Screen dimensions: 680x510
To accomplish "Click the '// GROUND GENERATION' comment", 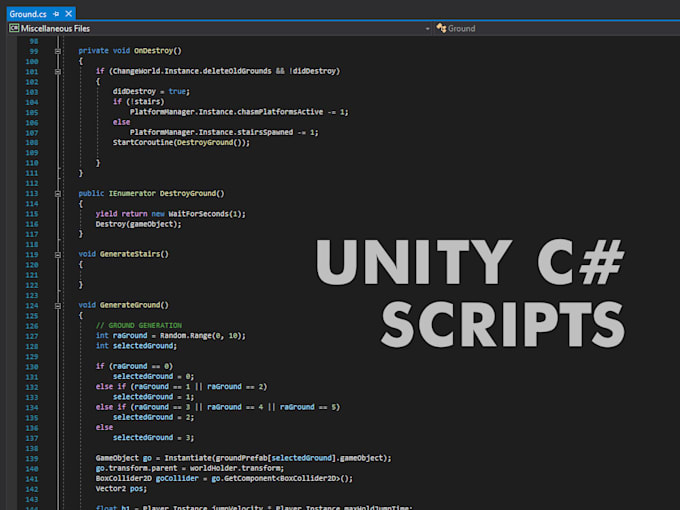I will point(139,325).
